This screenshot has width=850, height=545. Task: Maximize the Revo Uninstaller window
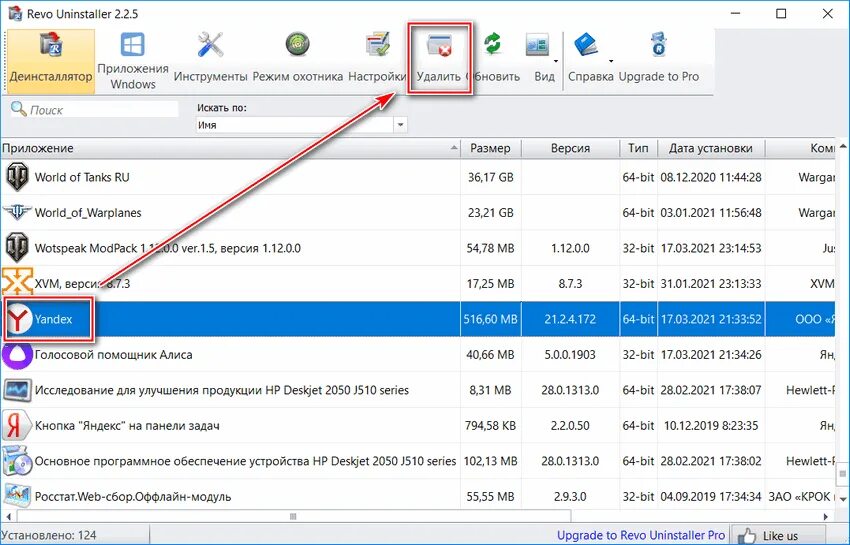[781, 14]
